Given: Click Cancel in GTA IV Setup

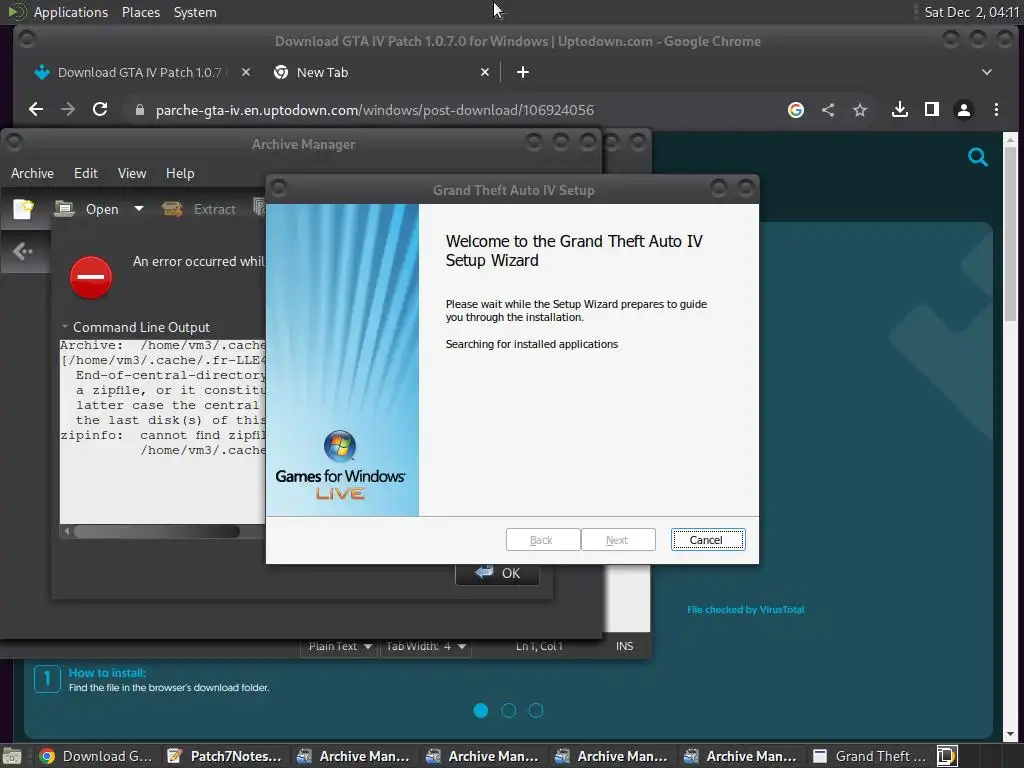Looking at the screenshot, I should pos(708,539).
